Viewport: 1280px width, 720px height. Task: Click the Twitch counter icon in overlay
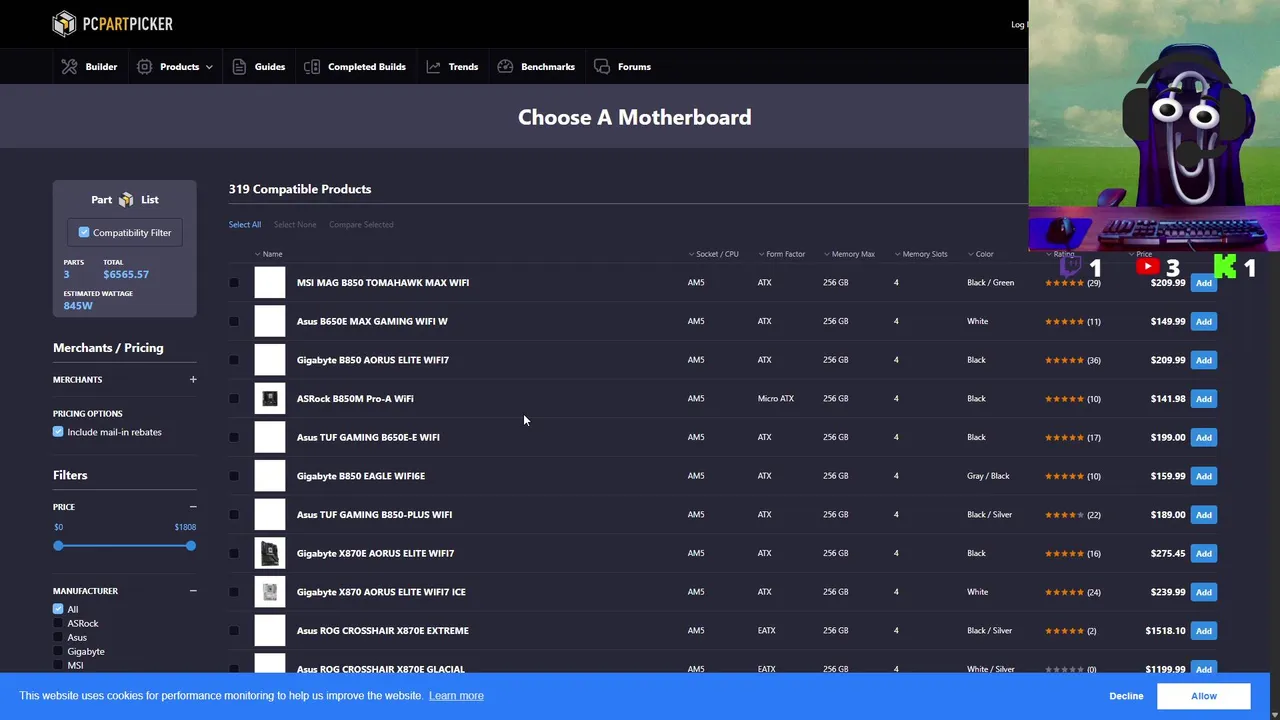click(x=1071, y=267)
